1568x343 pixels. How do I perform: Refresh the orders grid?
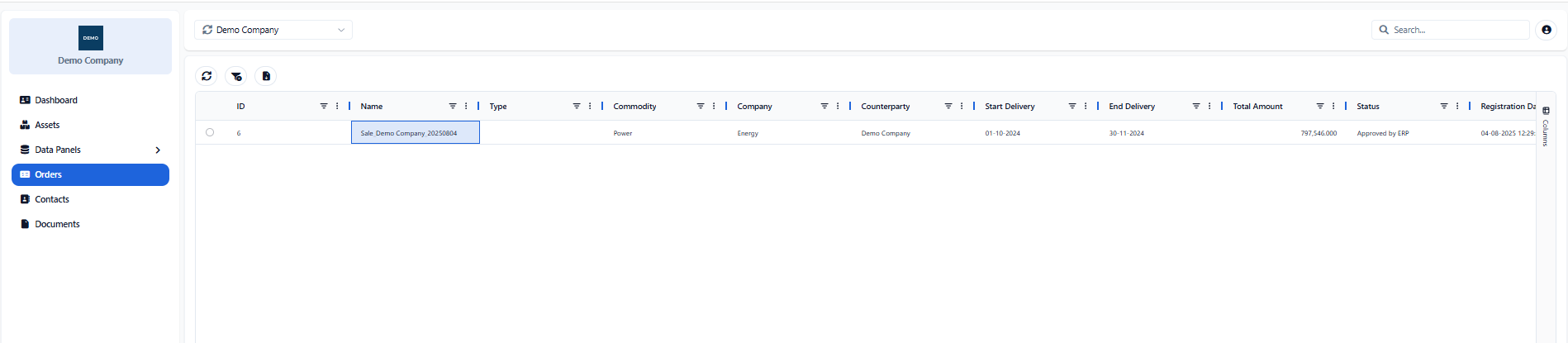(207, 76)
